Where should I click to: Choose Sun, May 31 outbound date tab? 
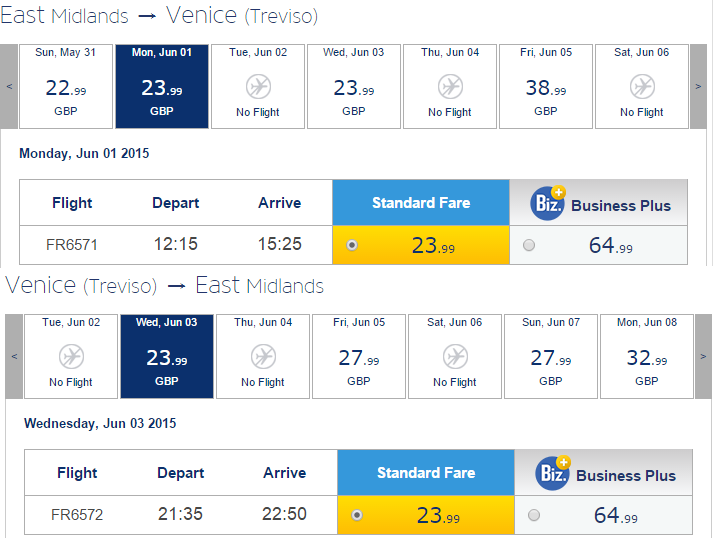[x=66, y=87]
